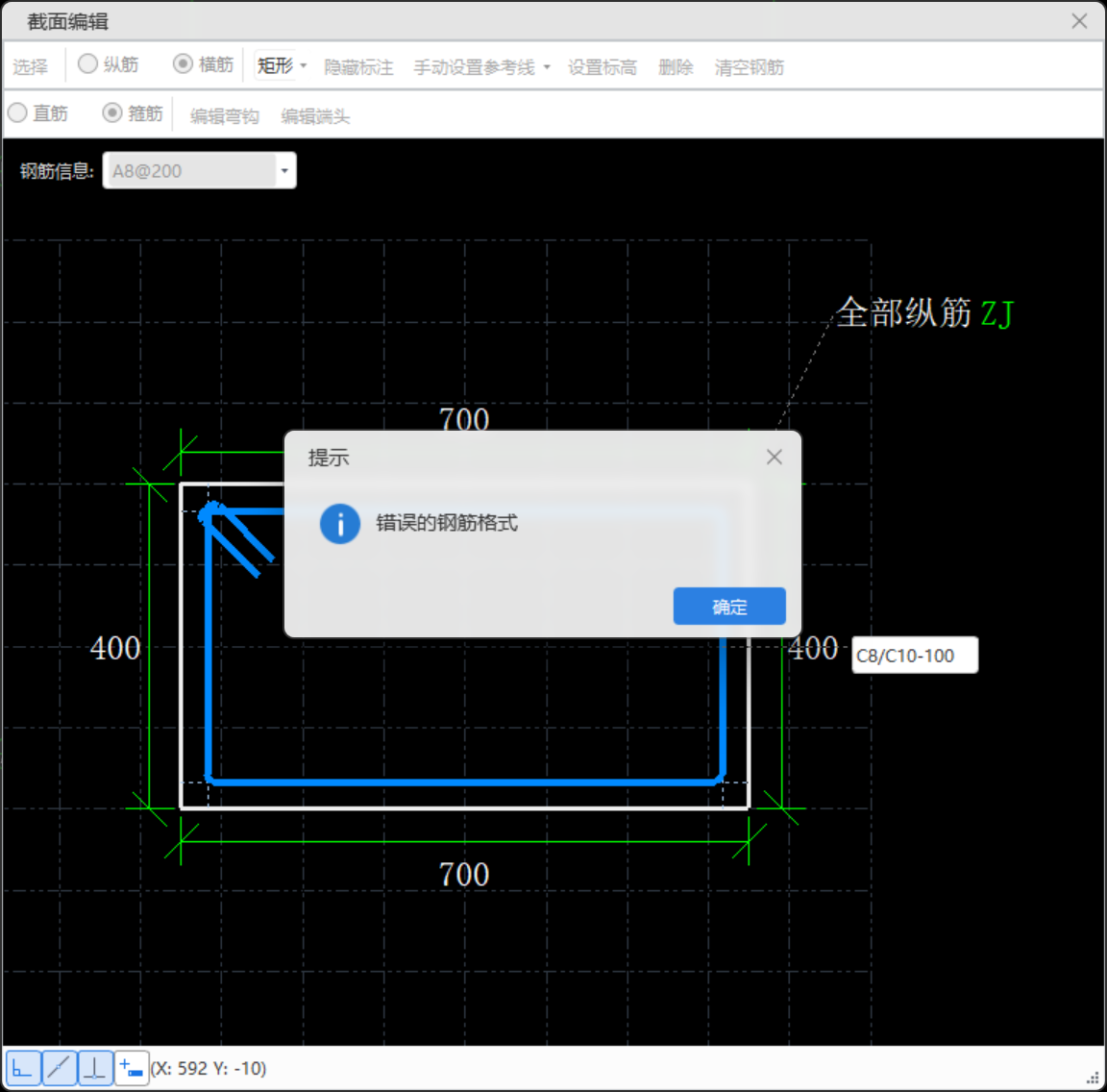Click 隐藏标注 in the toolbar
This screenshot has width=1107, height=1092.
tap(358, 67)
